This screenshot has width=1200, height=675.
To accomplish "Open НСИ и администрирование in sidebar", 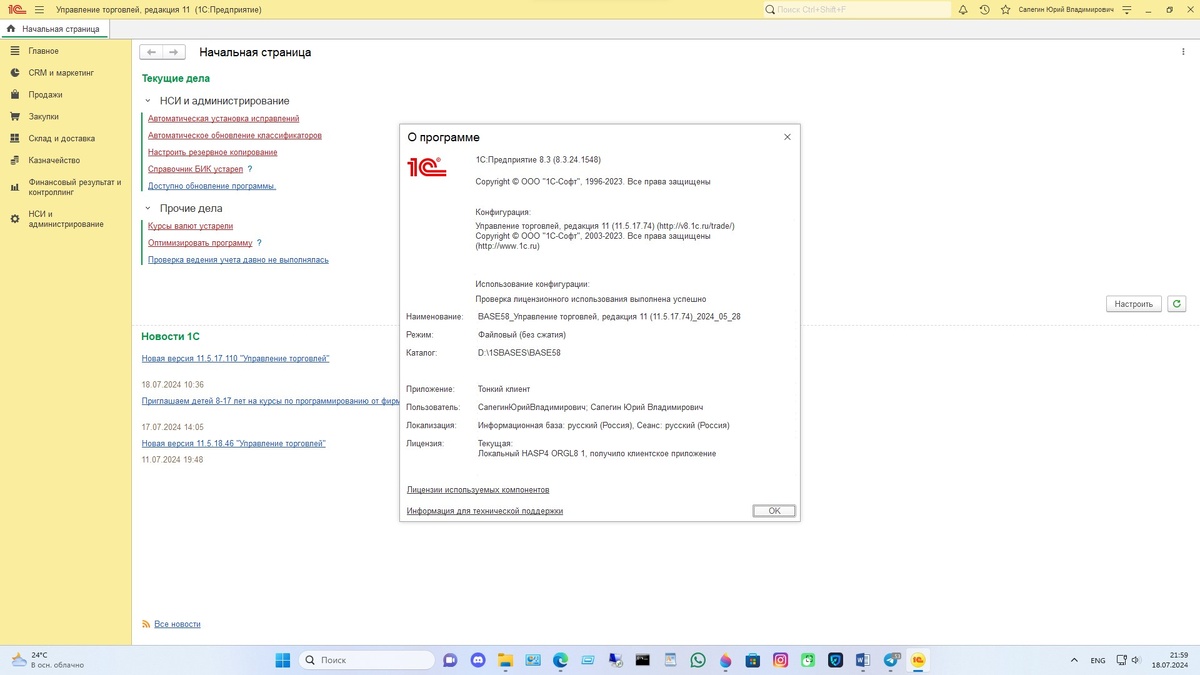I will pyautogui.click(x=66, y=219).
